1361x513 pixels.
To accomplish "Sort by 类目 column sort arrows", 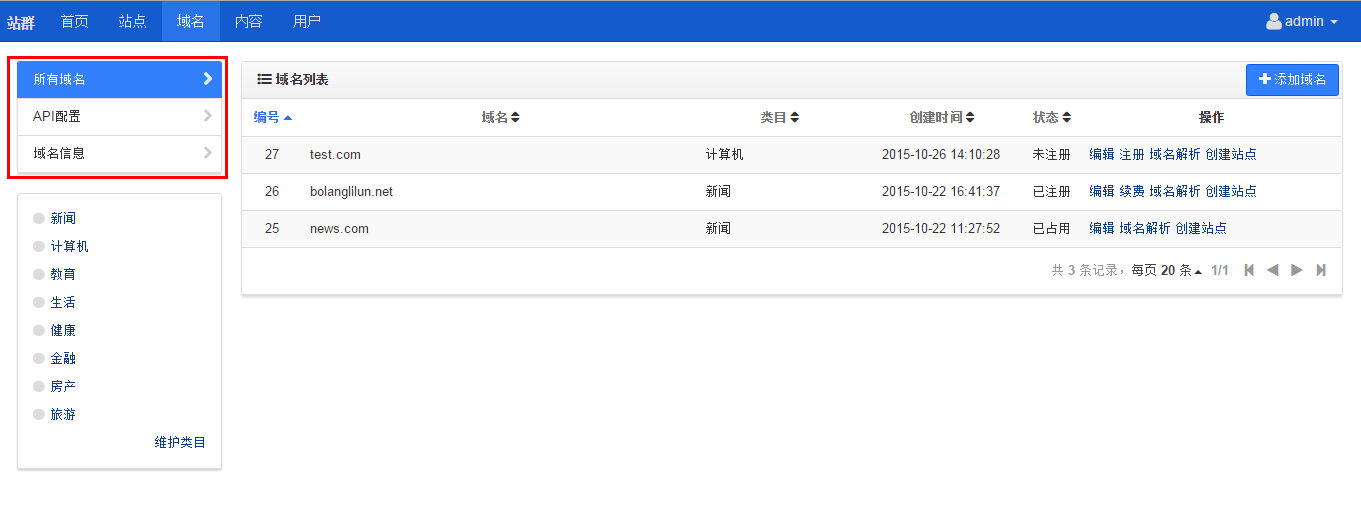I will point(794,118).
